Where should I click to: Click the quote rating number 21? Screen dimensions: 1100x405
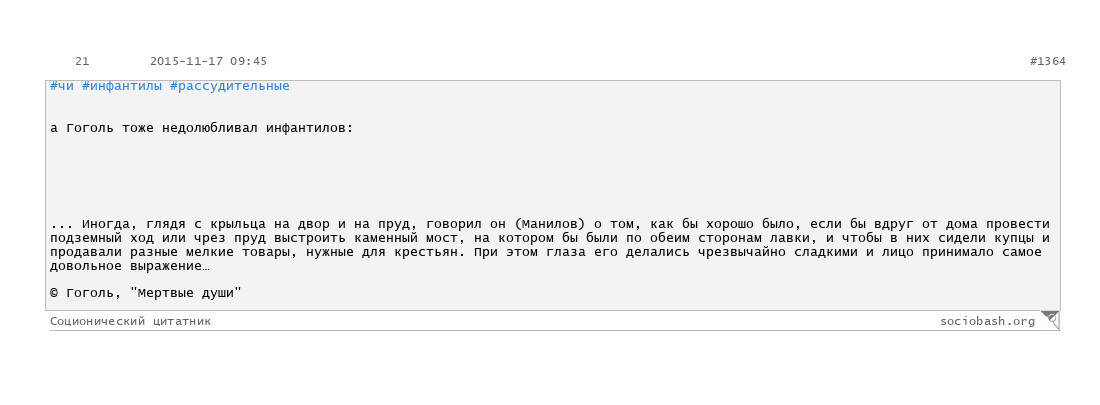pos(82,62)
